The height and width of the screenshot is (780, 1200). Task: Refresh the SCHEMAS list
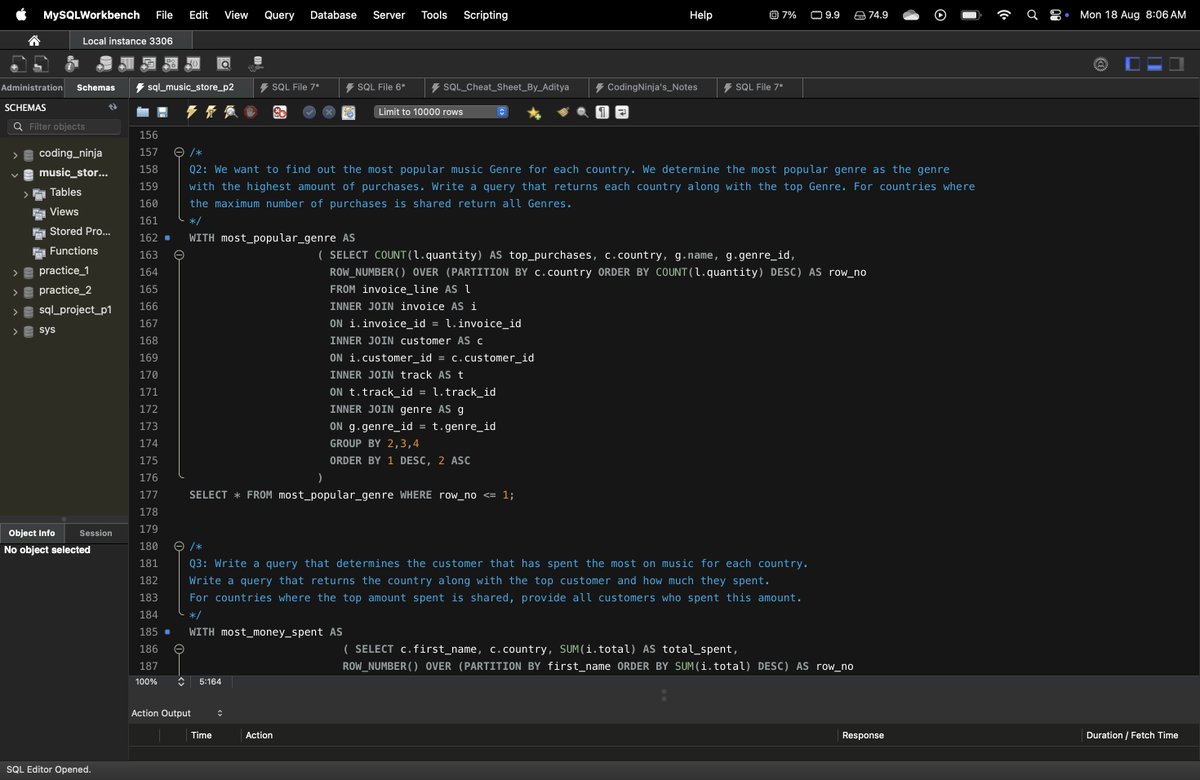click(x=113, y=107)
